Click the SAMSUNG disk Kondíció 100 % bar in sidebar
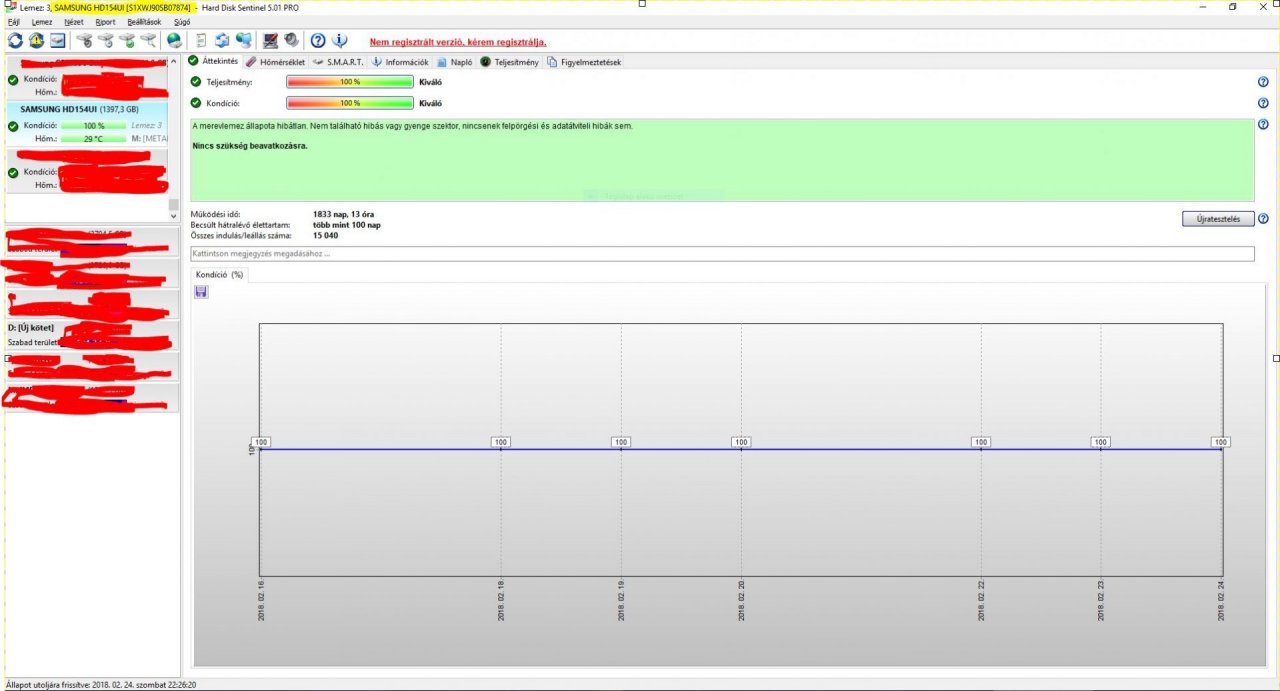The height and width of the screenshot is (691, 1280). click(93, 125)
